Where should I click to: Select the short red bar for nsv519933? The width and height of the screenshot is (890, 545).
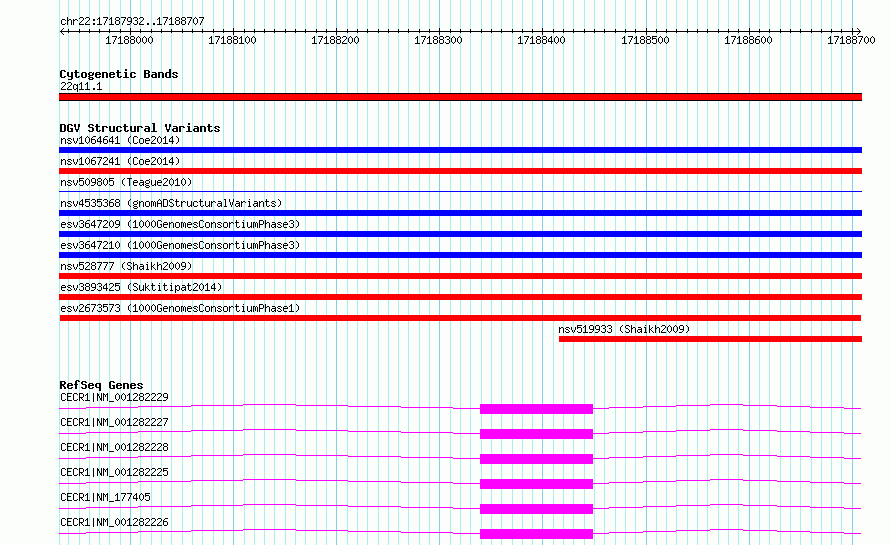pyautogui.click(x=710, y=339)
